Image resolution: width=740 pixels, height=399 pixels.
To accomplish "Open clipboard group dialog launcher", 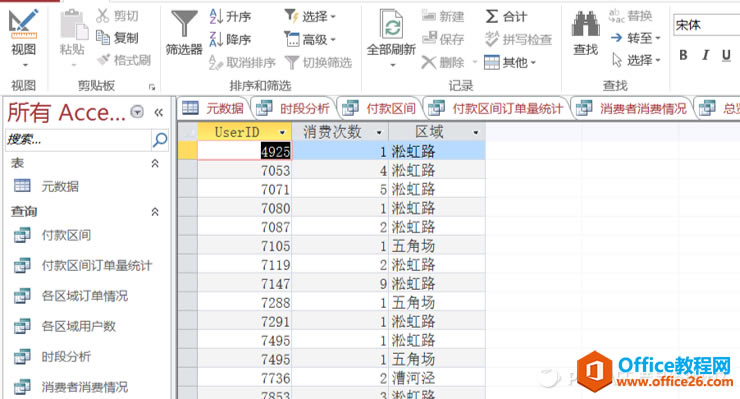I will tap(151, 87).
